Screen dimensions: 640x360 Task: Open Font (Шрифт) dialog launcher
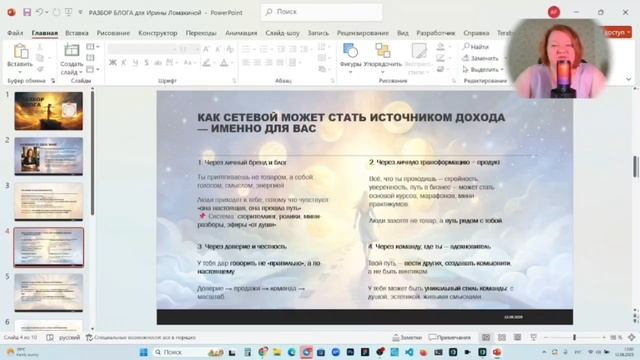(234, 81)
